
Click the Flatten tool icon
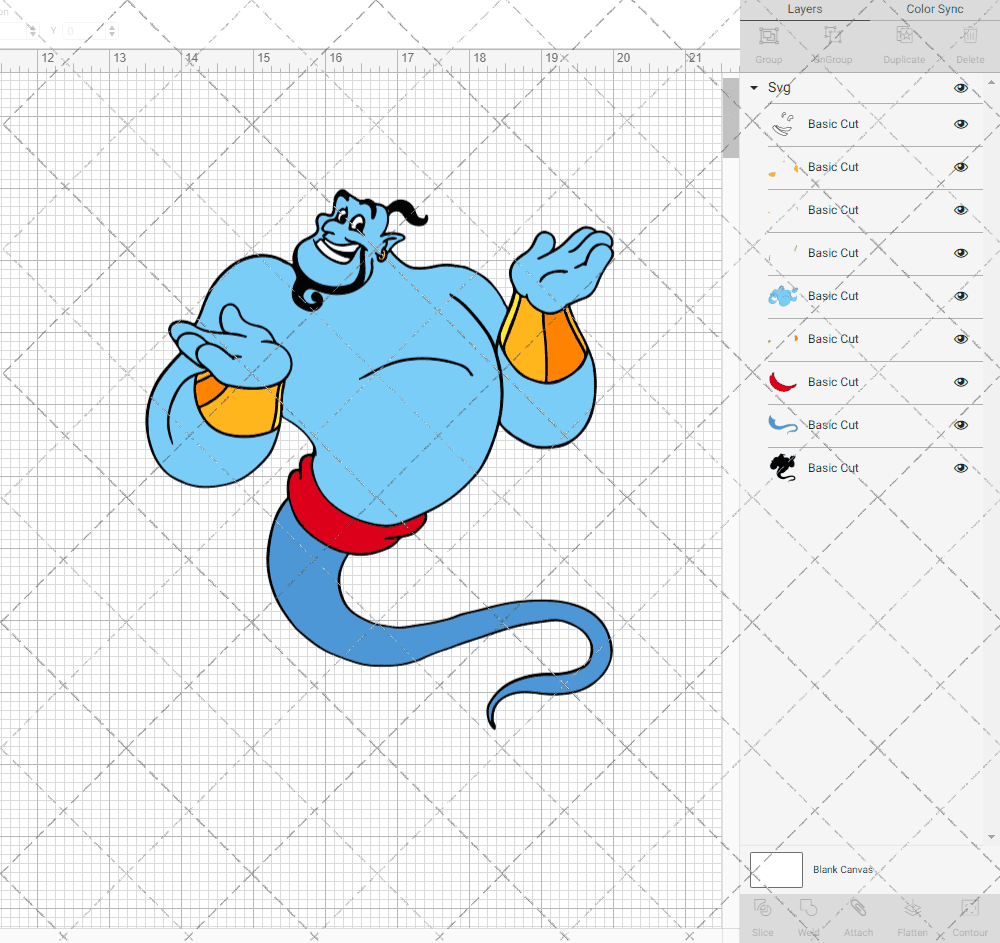tap(912, 908)
